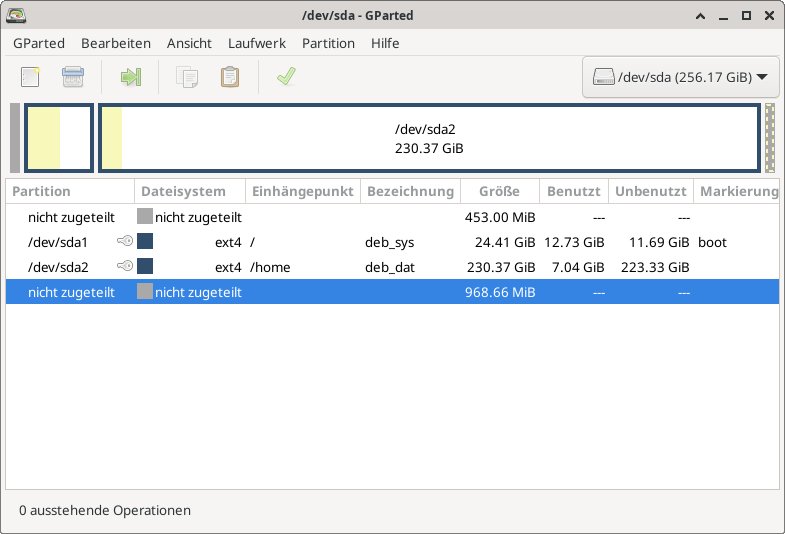Viewport: 785px width, 534px height.
Task: Open the Partition menu
Action: tap(328, 44)
